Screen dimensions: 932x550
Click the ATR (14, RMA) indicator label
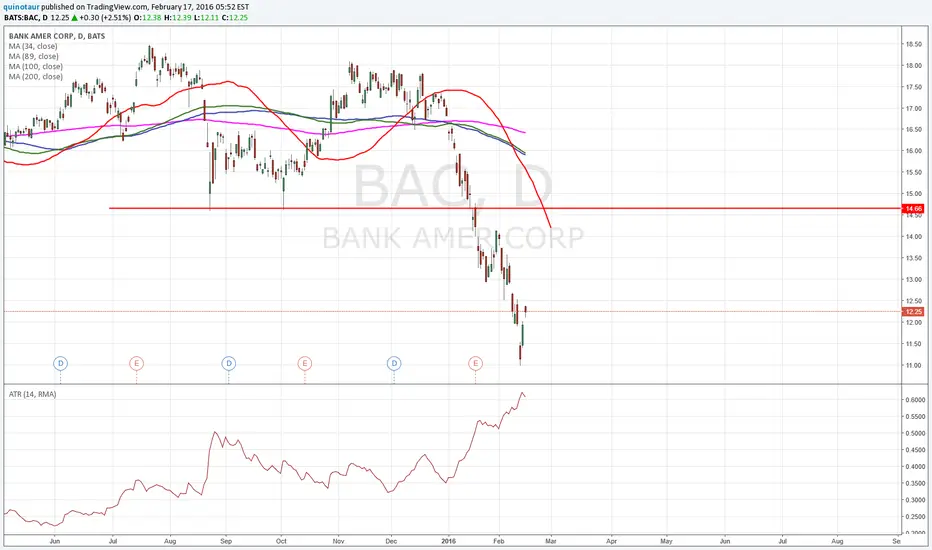[x=32, y=394]
